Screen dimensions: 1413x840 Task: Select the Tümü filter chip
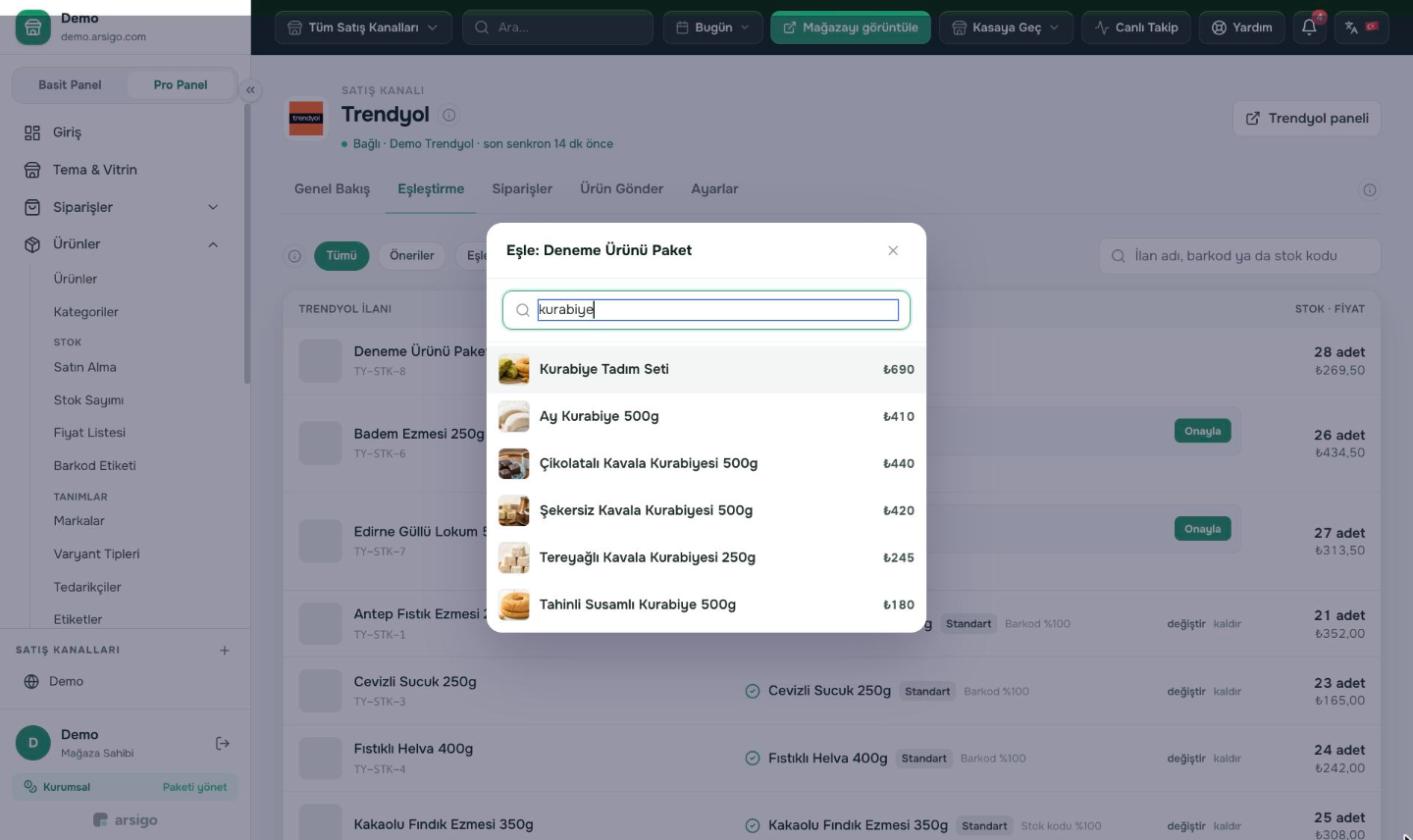pyautogui.click(x=341, y=256)
